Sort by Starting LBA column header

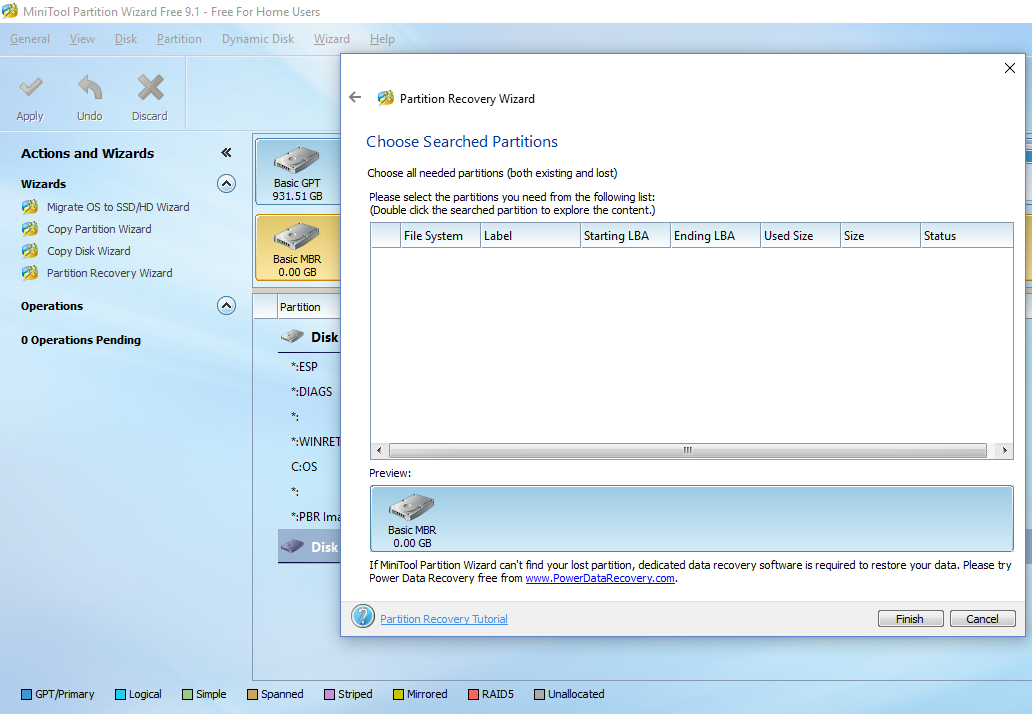[x=625, y=236]
